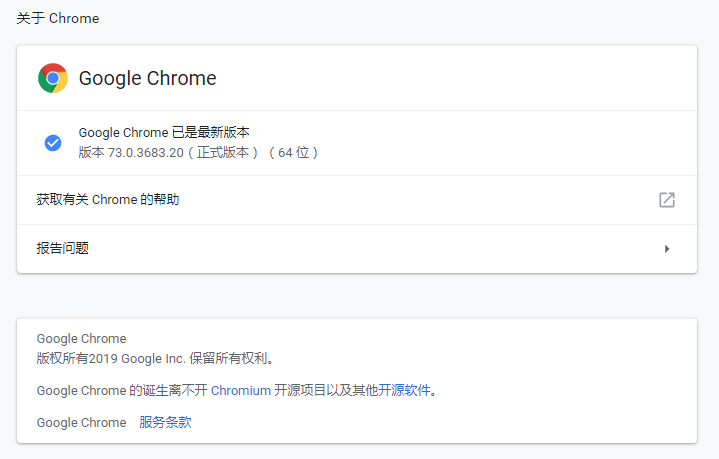Click the 已是最新版本 status text
719x459 pixels.
[x=210, y=133]
